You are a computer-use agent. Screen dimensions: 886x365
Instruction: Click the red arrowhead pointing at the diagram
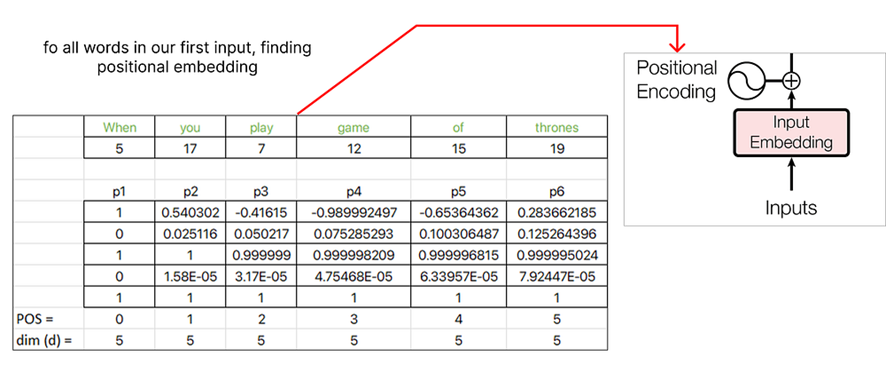676,44
